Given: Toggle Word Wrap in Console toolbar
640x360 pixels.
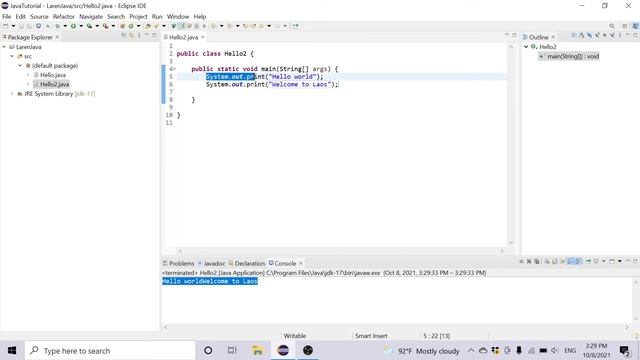Looking at the screenshot, I should click(562, 261).
